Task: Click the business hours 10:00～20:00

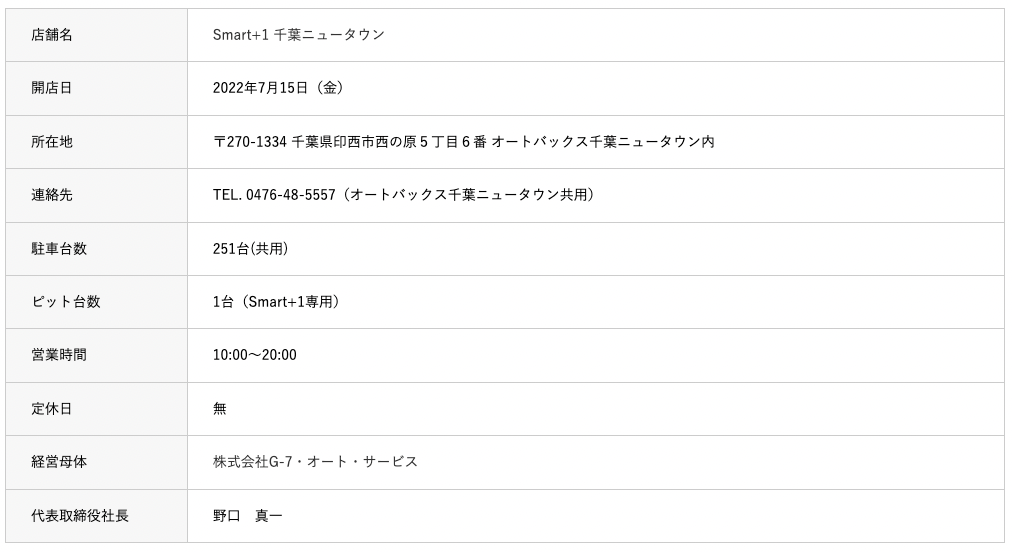Action: [254, 355]
